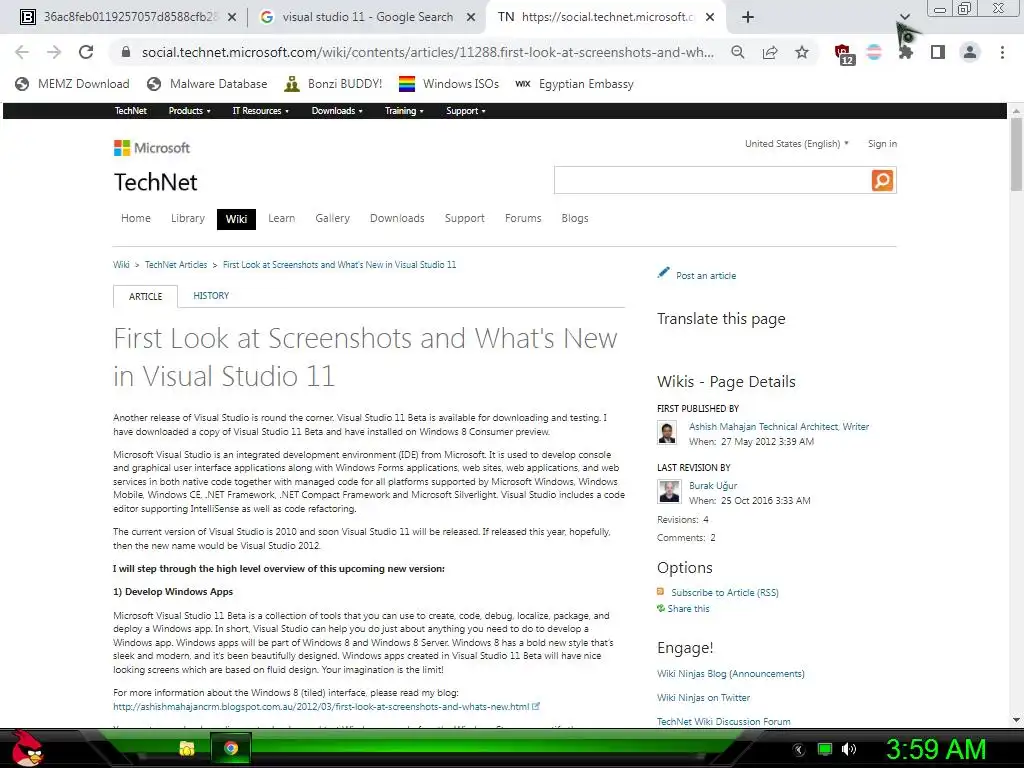This screenshot has width=1024, height=768.
Task: Click the Angry Birds start button
Action: point(26,748)
